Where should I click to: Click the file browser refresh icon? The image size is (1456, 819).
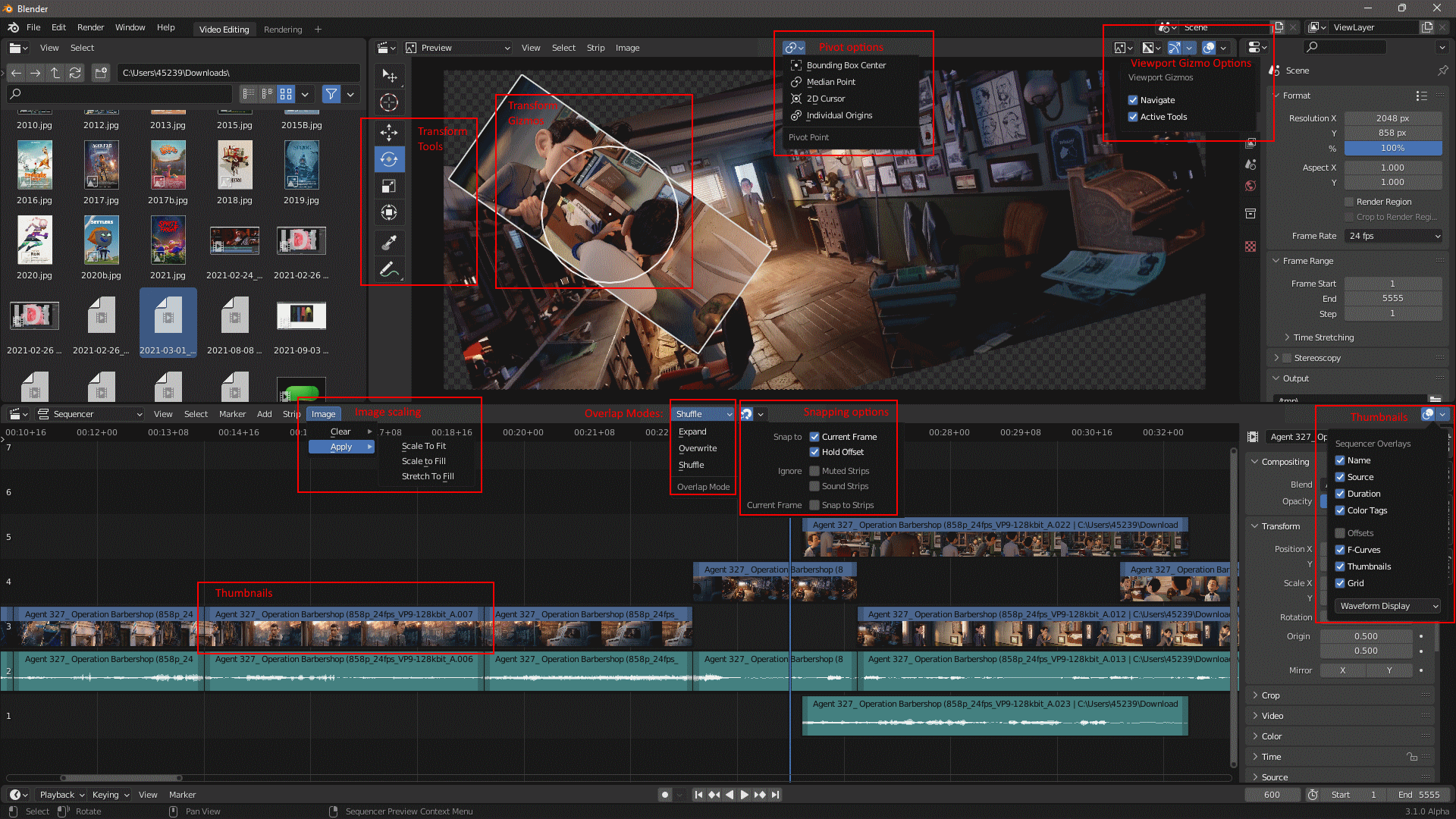click(75, 73)
